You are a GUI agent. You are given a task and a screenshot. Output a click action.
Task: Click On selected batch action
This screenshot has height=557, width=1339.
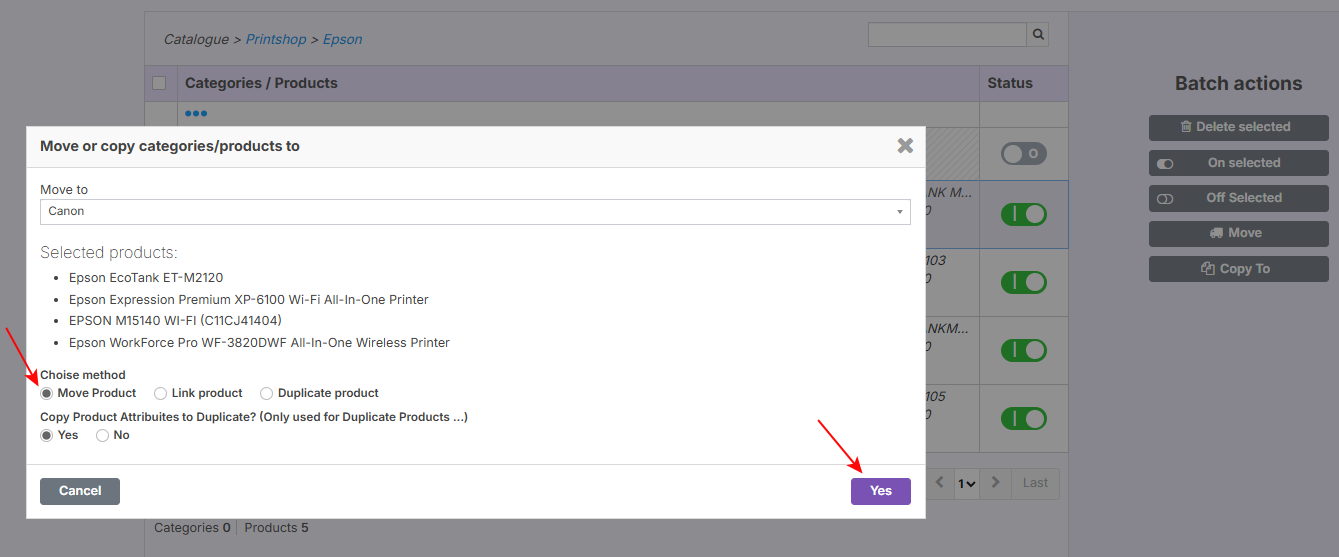(x=1238, y=163)
